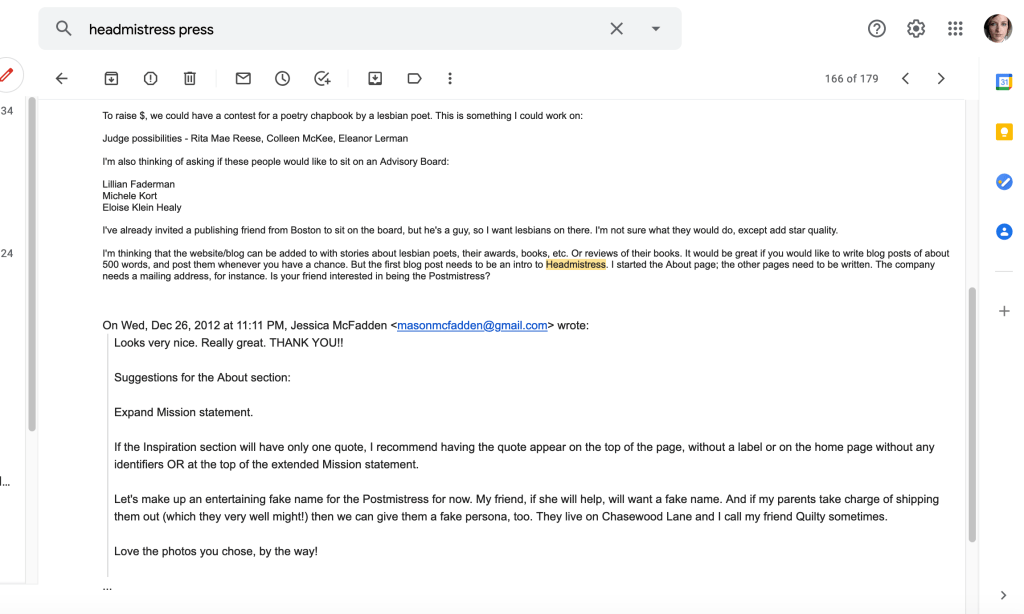Image resolution: width=1024 pixels, height=614 pixels.
Task: Add this email to Tasks
Action: pos(322,78)
